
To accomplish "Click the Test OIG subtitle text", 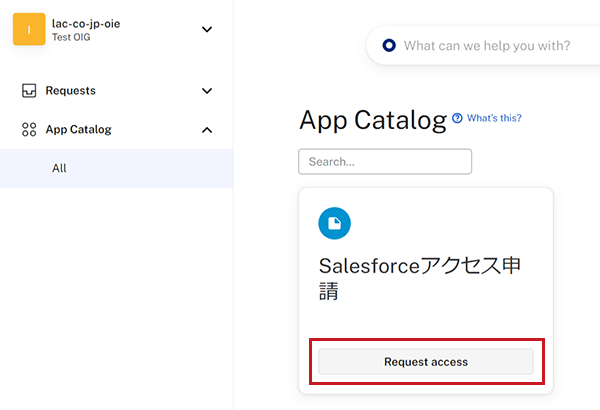I will click(71, 37).
